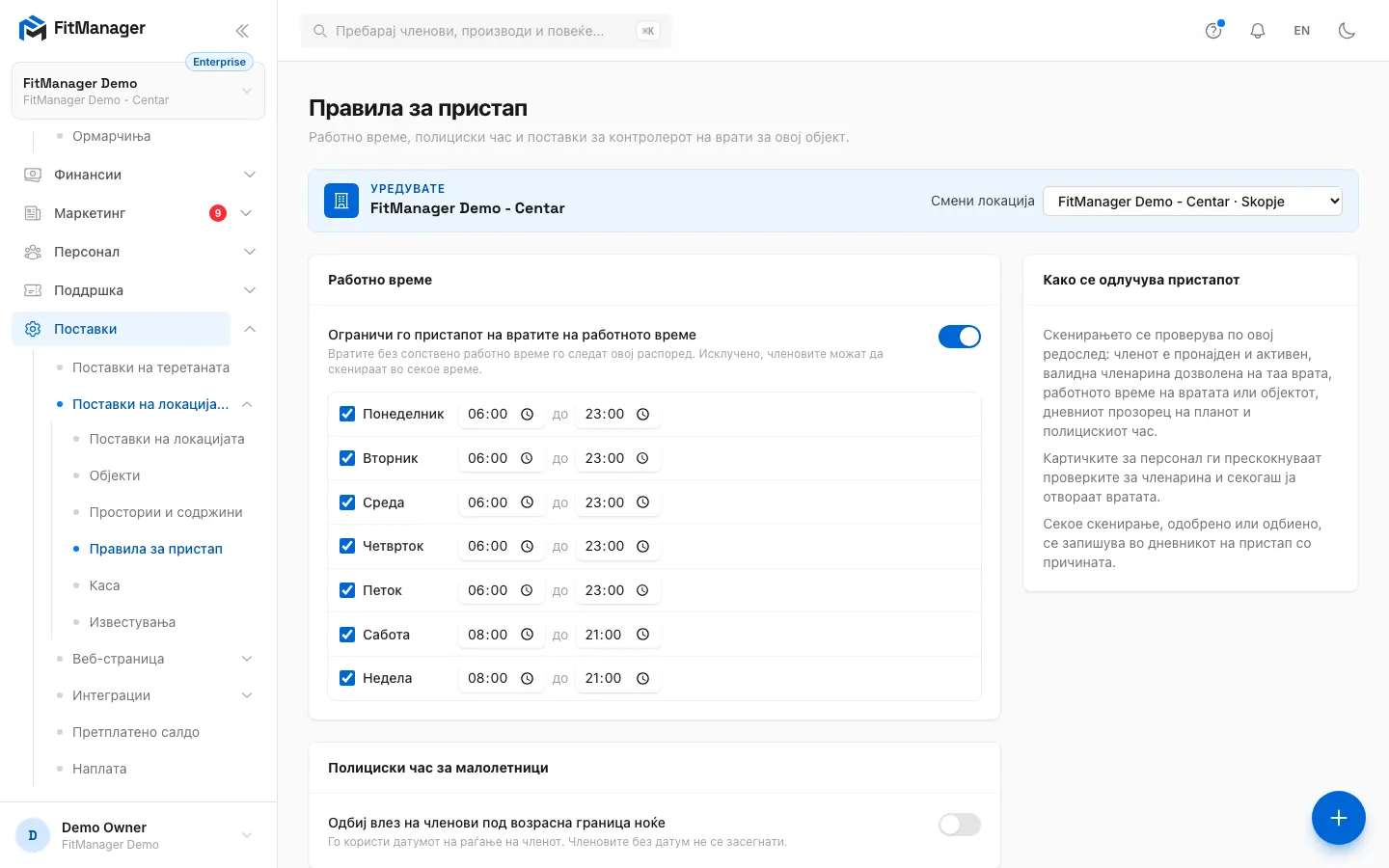This screenshot has width=1389, height=868.
Task: Click the Финансии money icon
Action: tap(33, 175)
